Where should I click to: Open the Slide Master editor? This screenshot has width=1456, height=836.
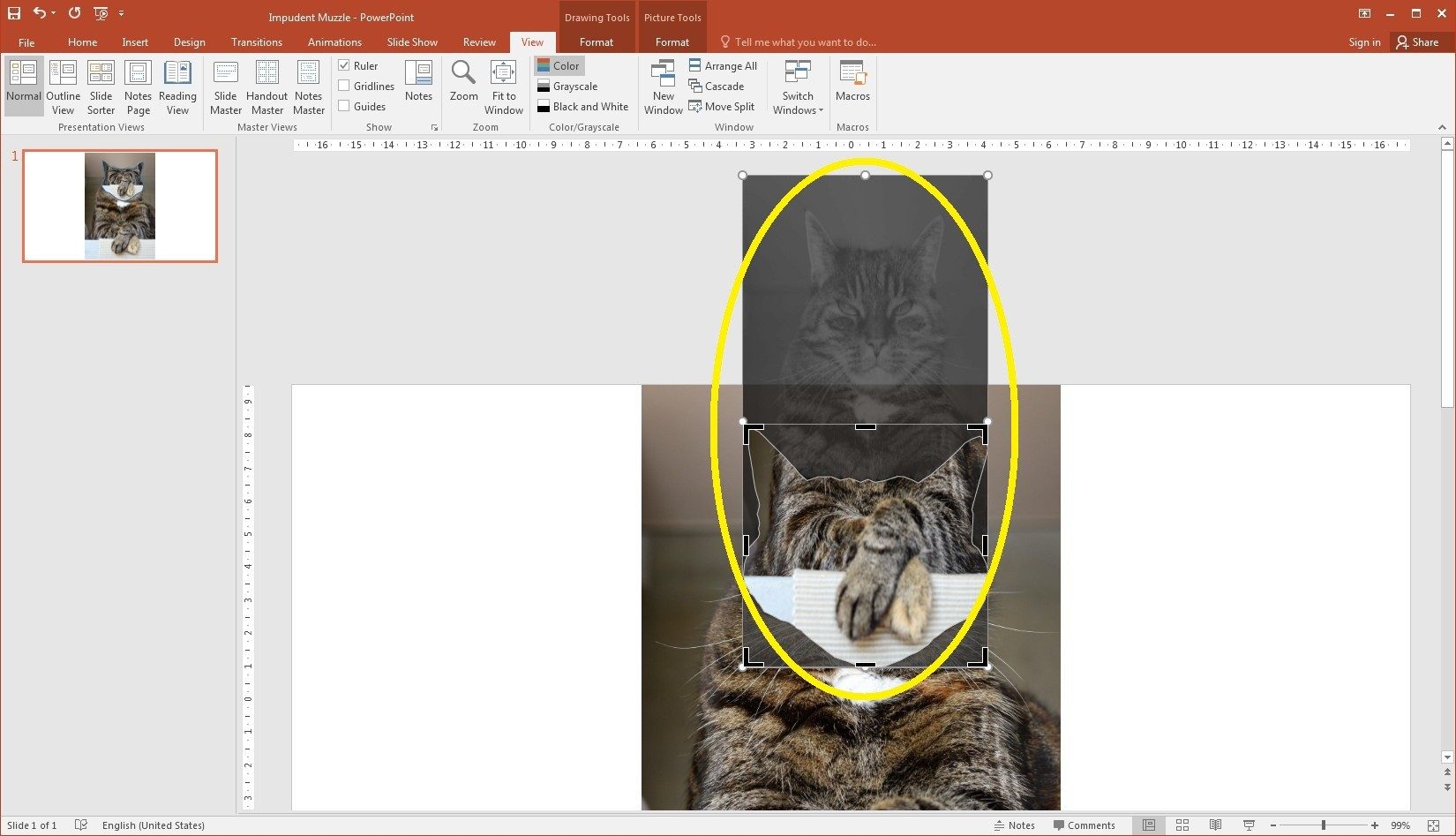pyautogui.click(x=226, y=86)
